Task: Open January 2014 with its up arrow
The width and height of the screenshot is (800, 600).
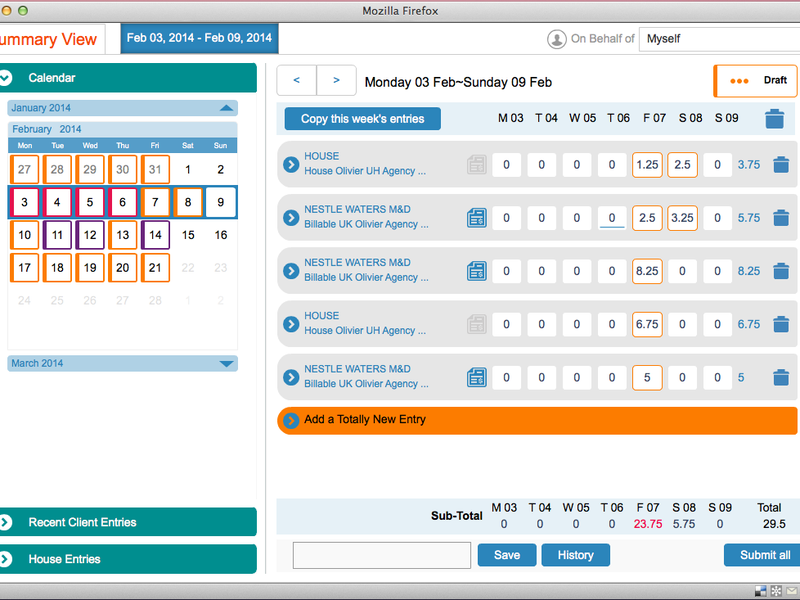Action: click(x=227, y=108)
